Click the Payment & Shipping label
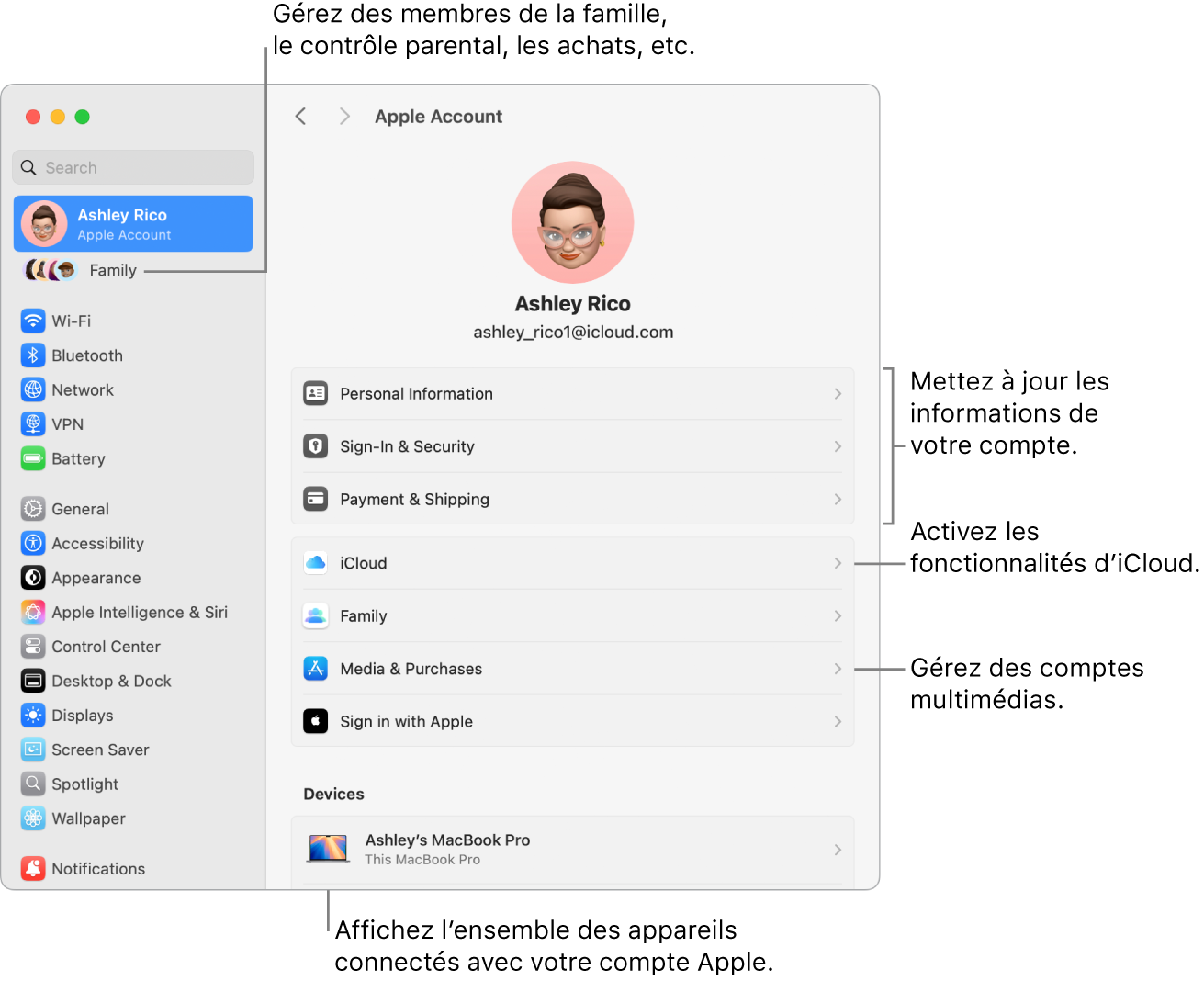Screen dimensions: 1204x981 click(x=414, y=499)
